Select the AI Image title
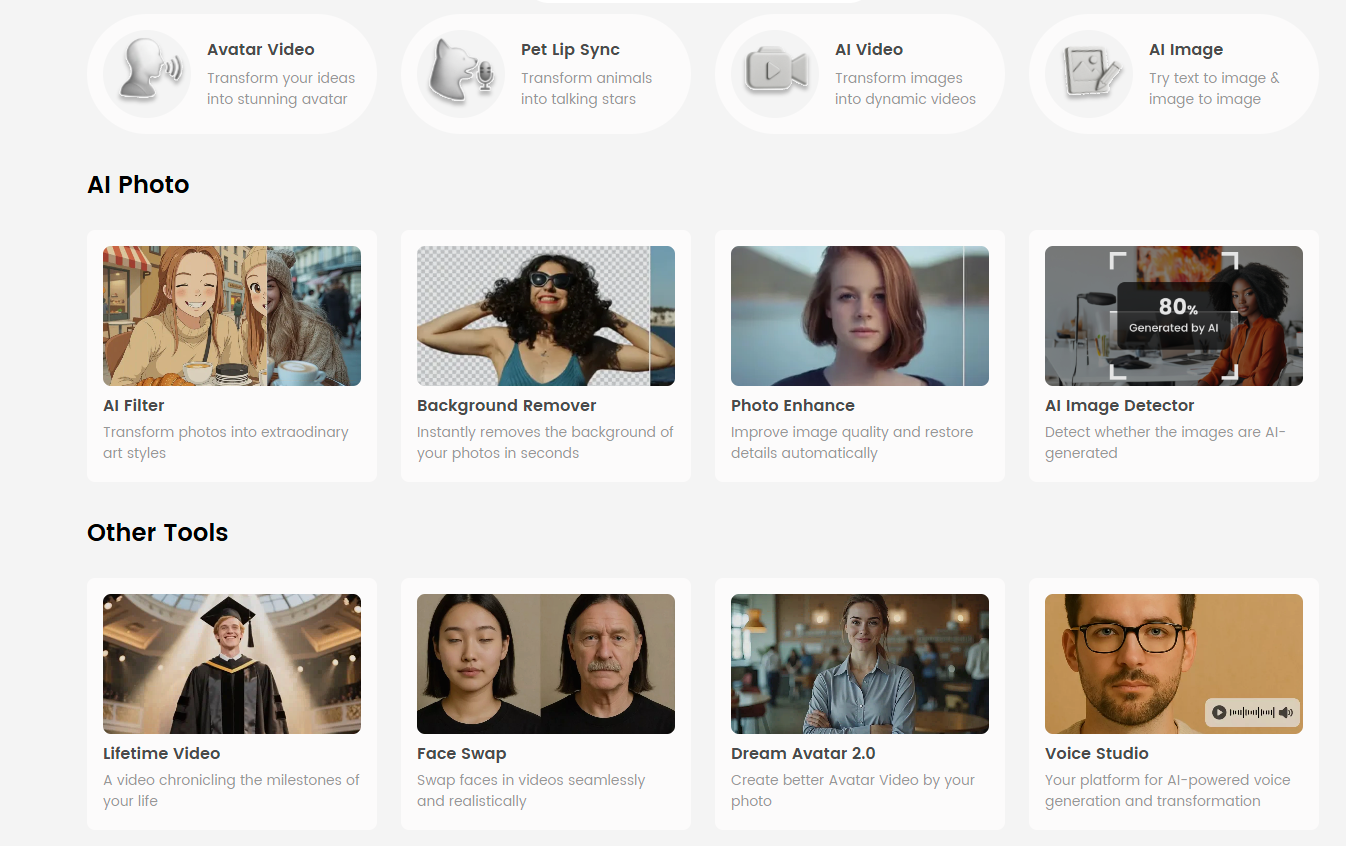The image size is (1346, 846). click(1186, 50)
